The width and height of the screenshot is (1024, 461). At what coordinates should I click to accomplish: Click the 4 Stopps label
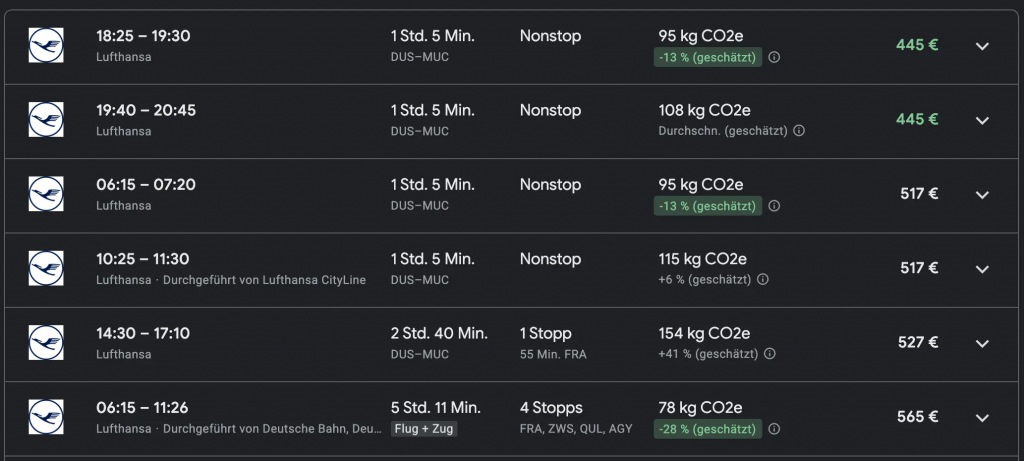(550, 408)
